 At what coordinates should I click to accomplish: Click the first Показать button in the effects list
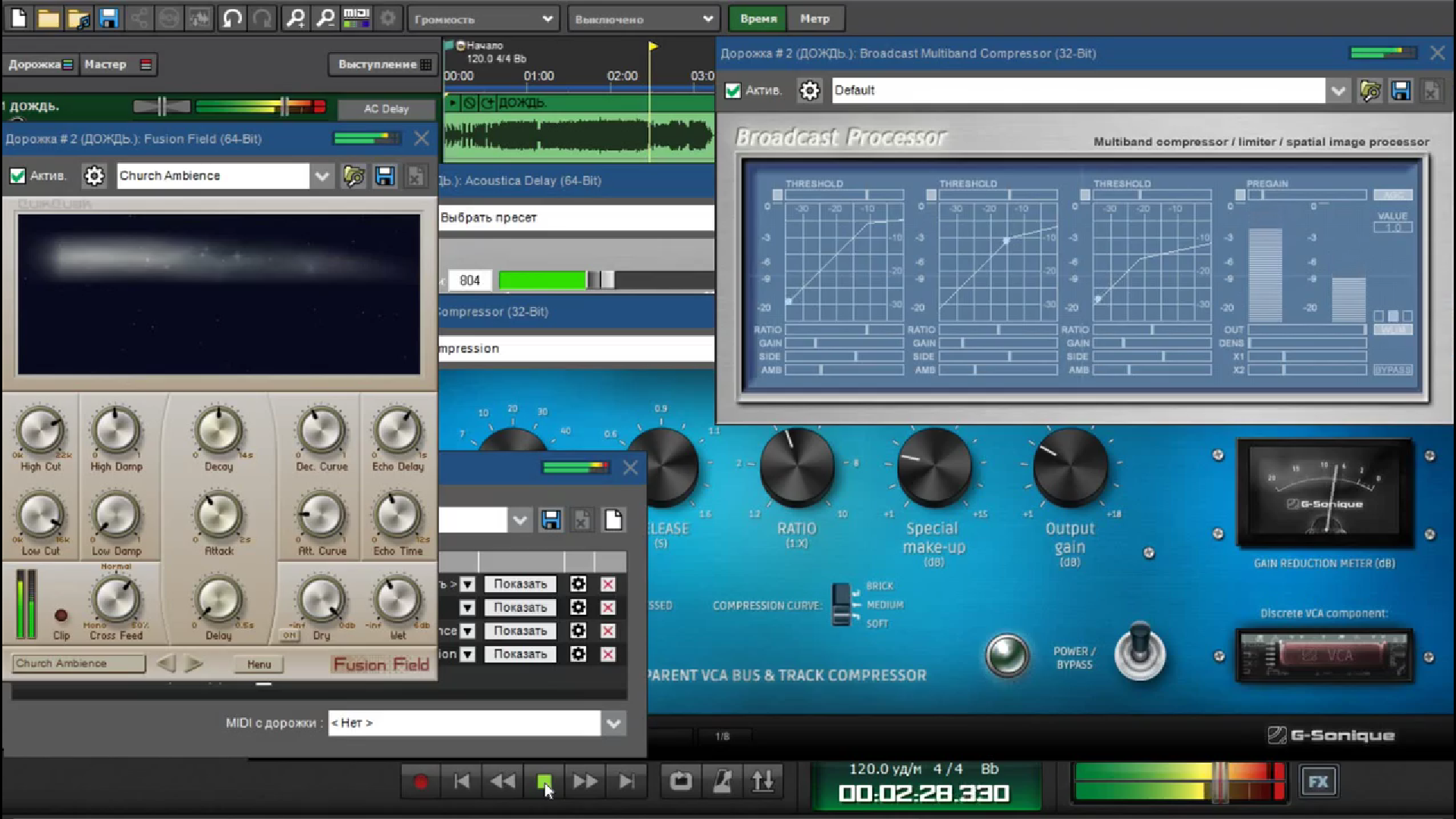pos(520,584)
